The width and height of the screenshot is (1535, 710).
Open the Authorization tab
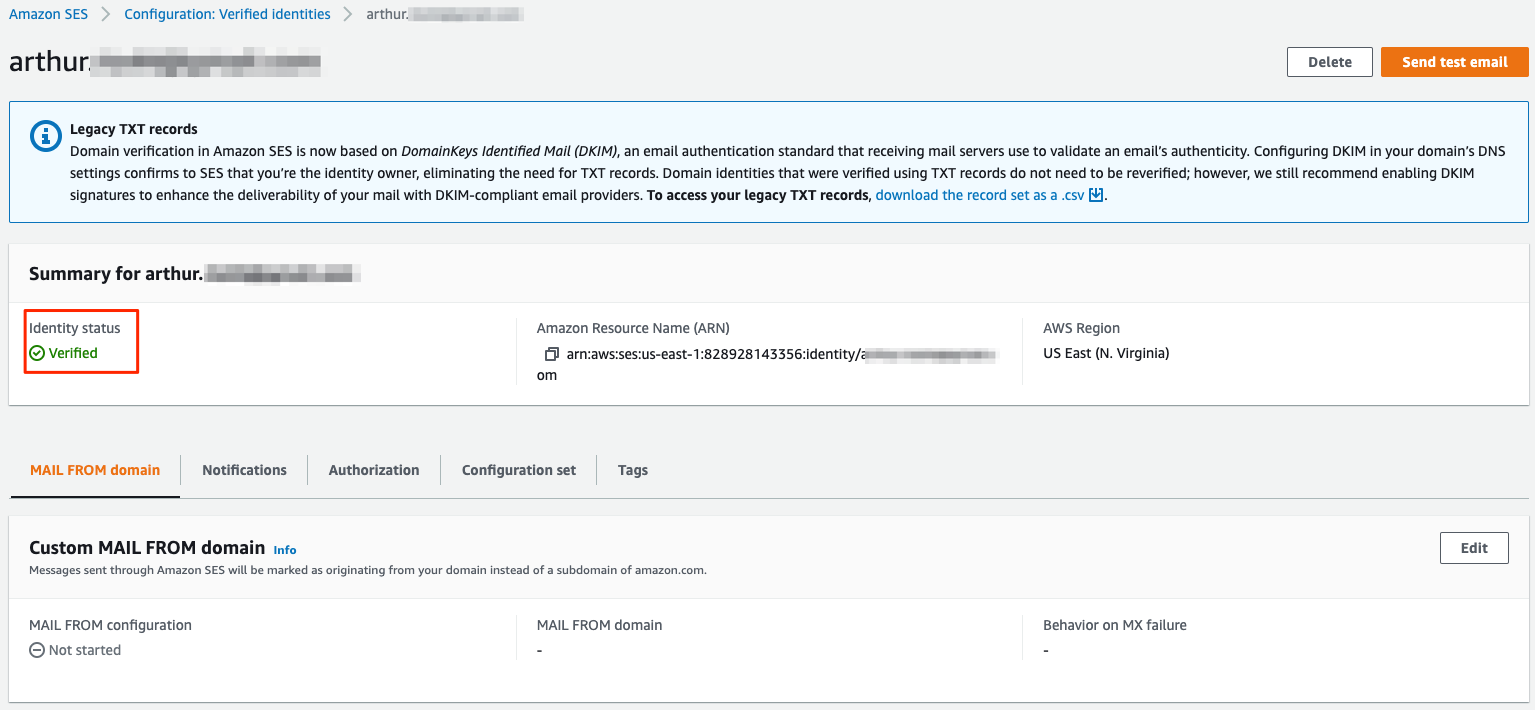pyautogui.click(x=374, y=470)
